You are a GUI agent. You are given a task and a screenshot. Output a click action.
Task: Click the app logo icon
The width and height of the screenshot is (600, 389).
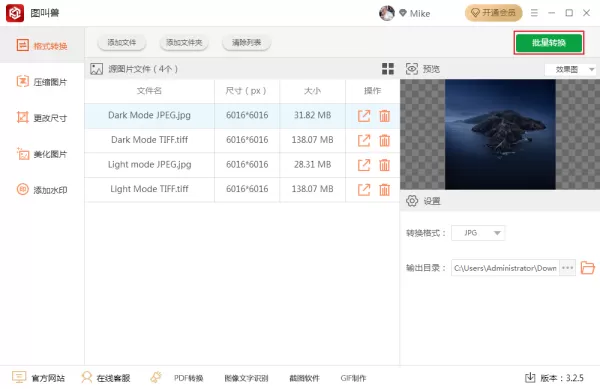15,13
